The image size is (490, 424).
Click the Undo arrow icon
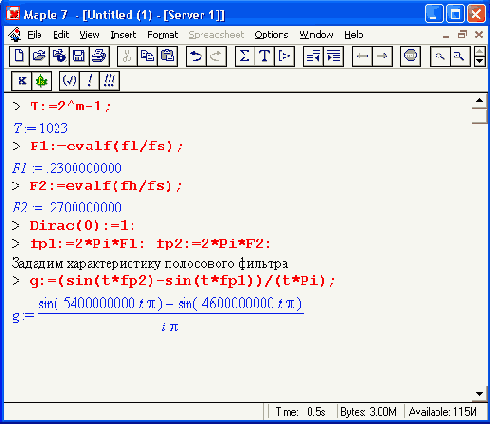coord(196,56)
